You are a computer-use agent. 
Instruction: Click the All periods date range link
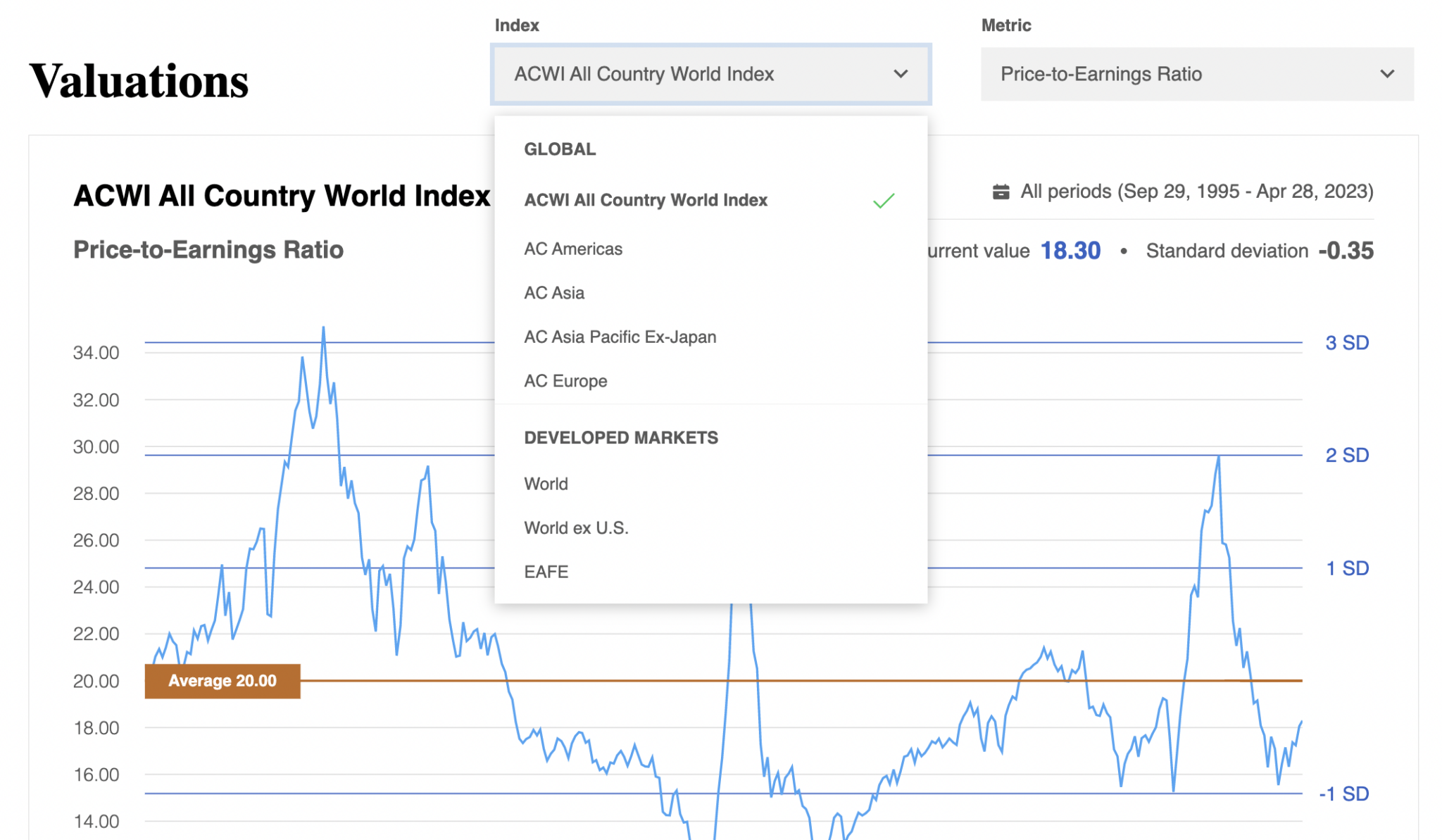pyautogui.click(x=1195, y=191)
